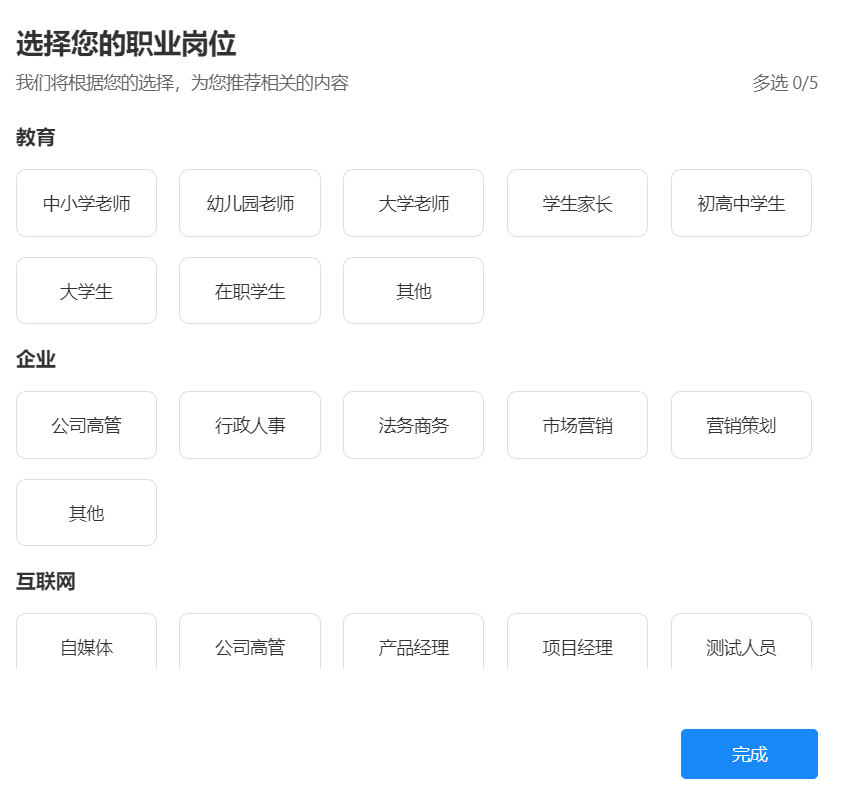The height and width of the screenshot is (805, 857).
Task: Select 大学老师 as your occupation
Action: [x=413, y=203]
